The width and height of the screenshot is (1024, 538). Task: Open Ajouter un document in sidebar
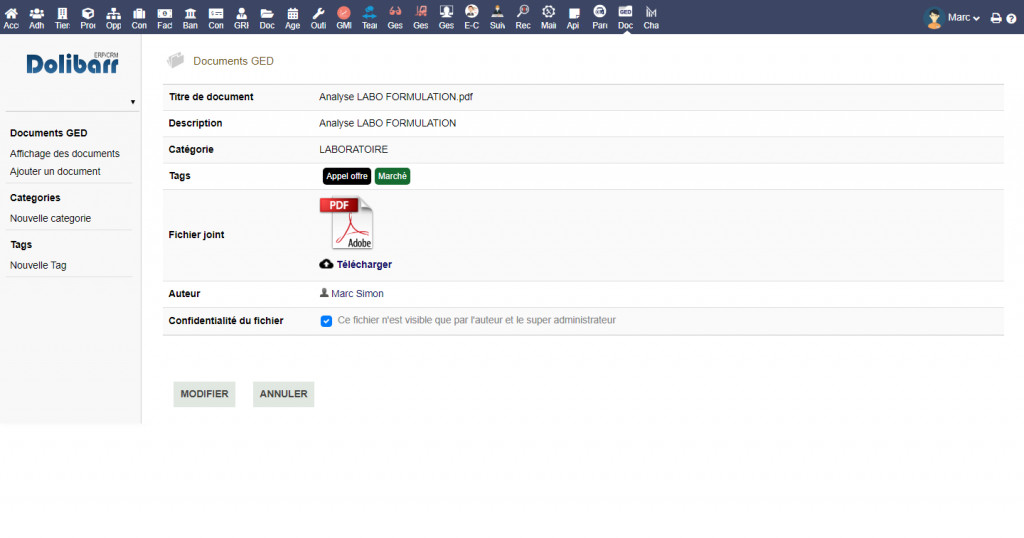point(55,171)
